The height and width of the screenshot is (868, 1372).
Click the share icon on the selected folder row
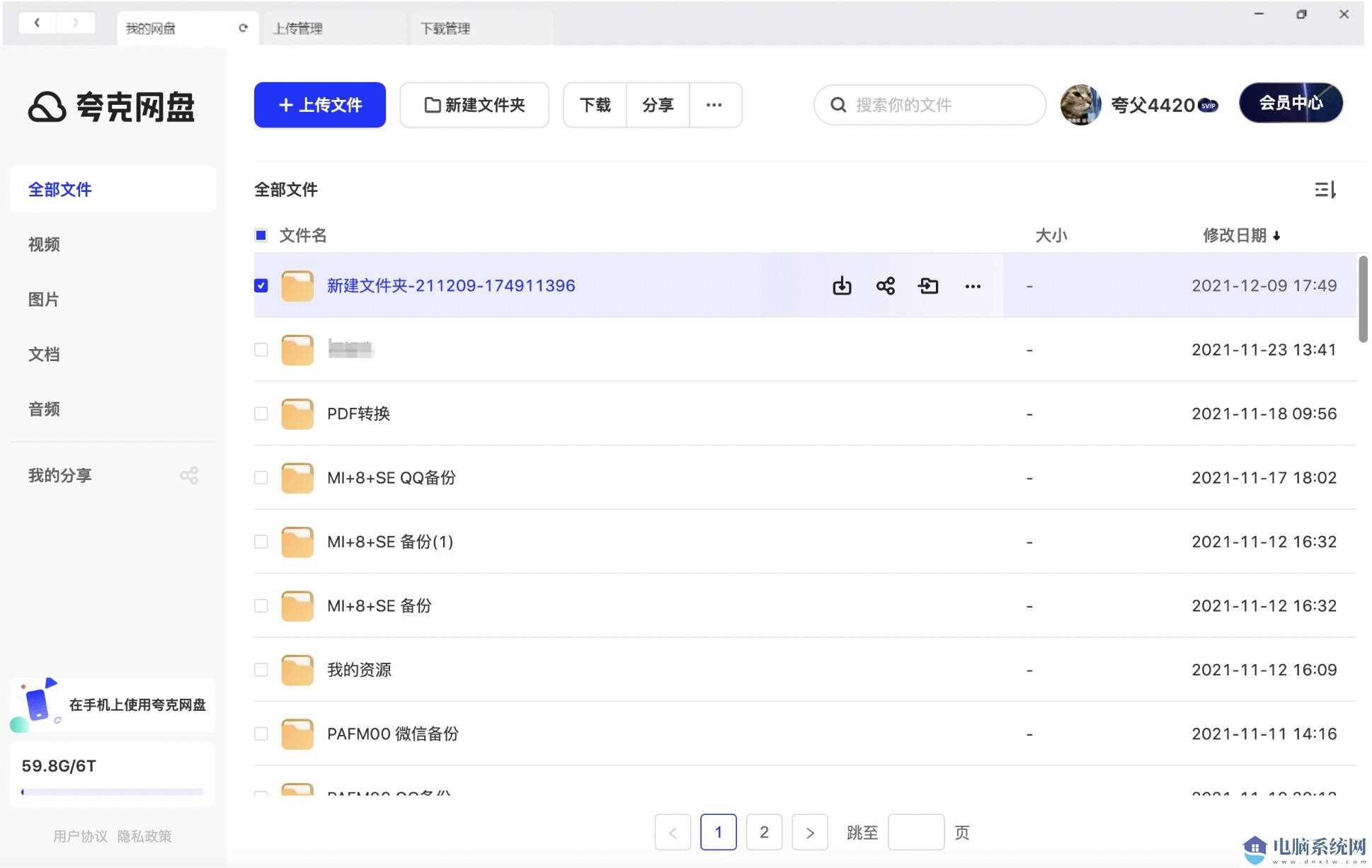(x=886, y=286)
